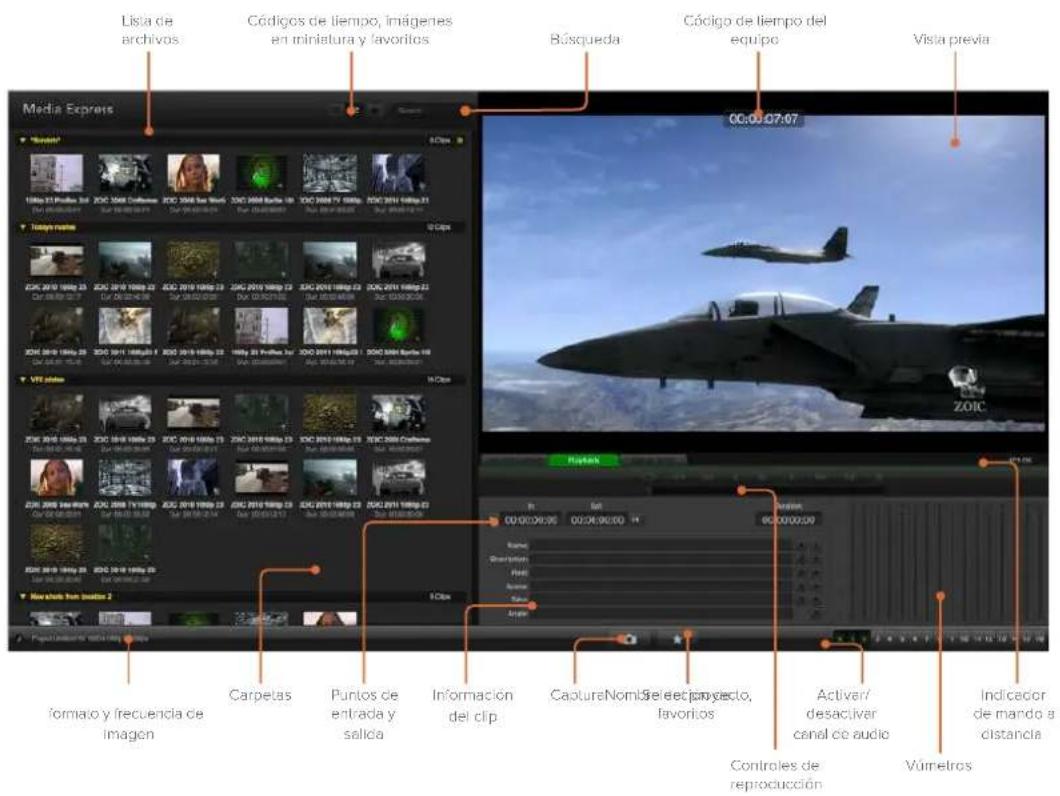The image size is (1060, 796).
Task: Click the In timecode field
Action: [x=531, y=520]
